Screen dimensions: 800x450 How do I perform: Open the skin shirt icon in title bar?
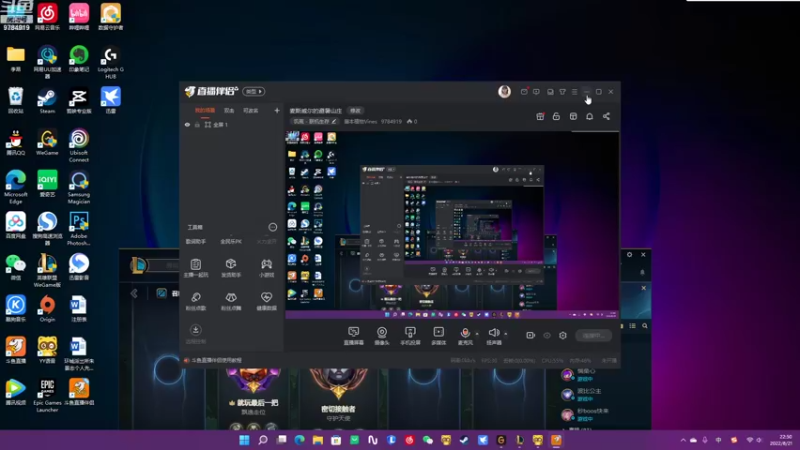[x=562, y=92]
